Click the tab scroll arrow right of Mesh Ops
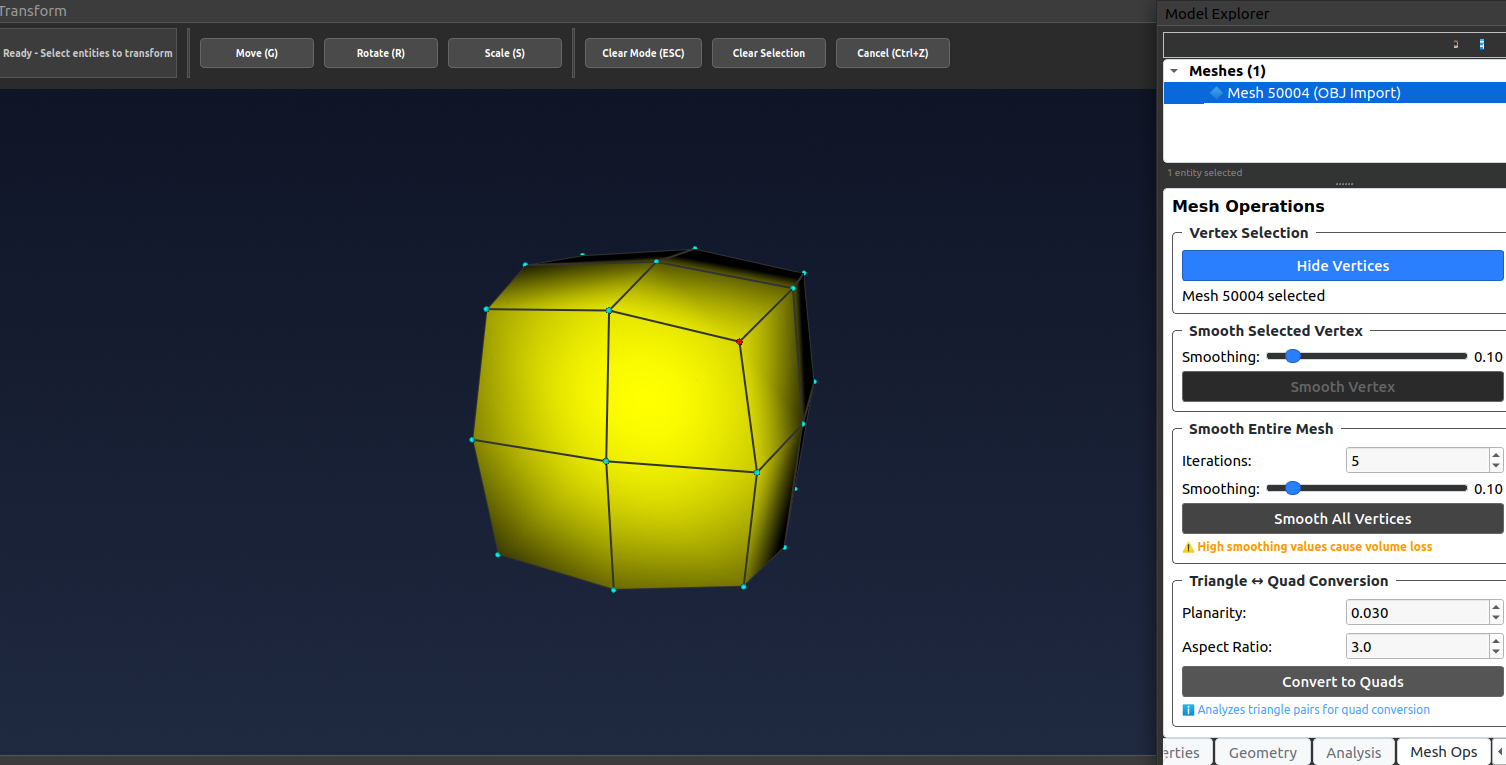This screenshot has height=765, width=1506. 1499,752
